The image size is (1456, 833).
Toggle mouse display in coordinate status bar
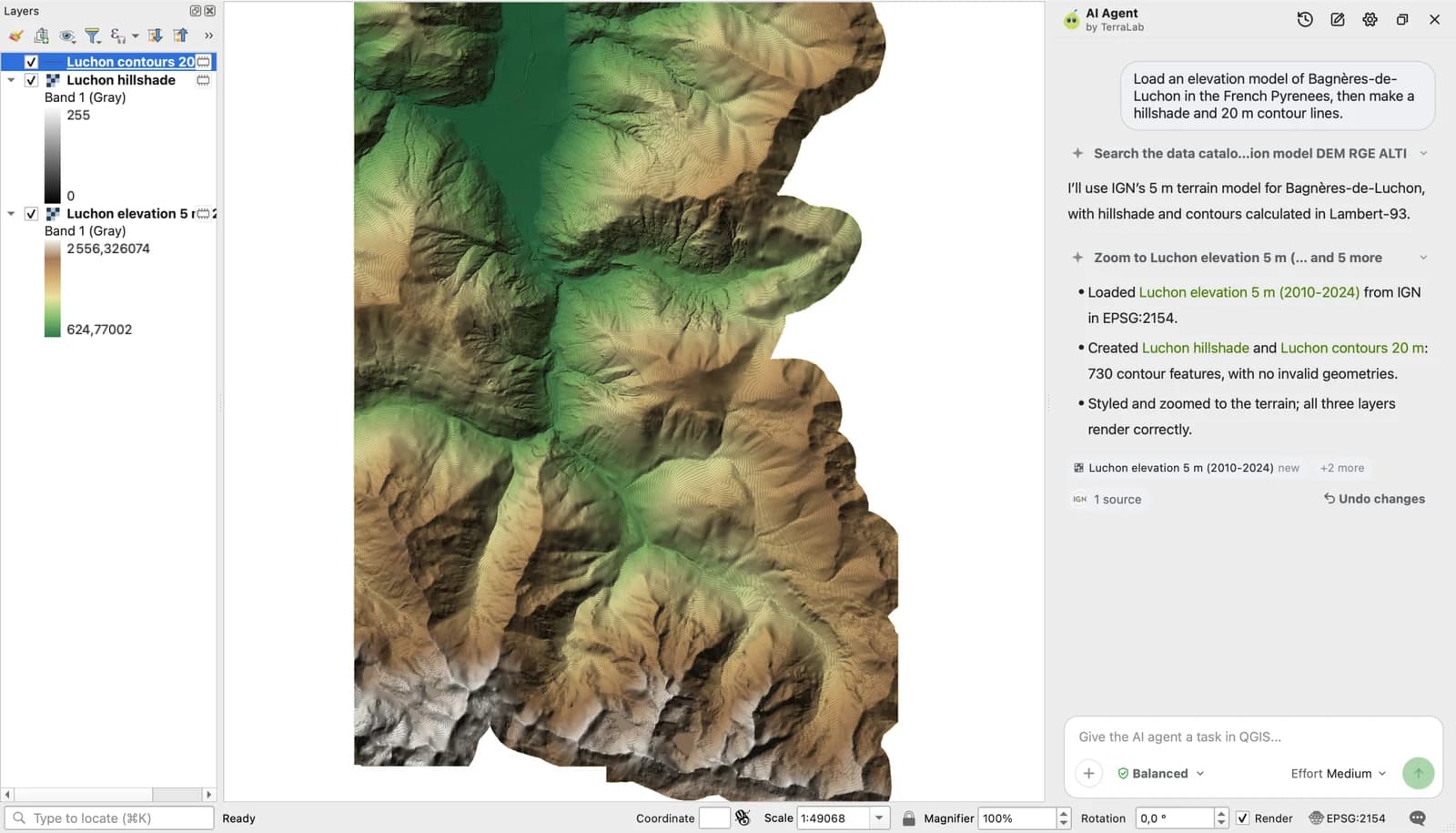click(743, 818)
